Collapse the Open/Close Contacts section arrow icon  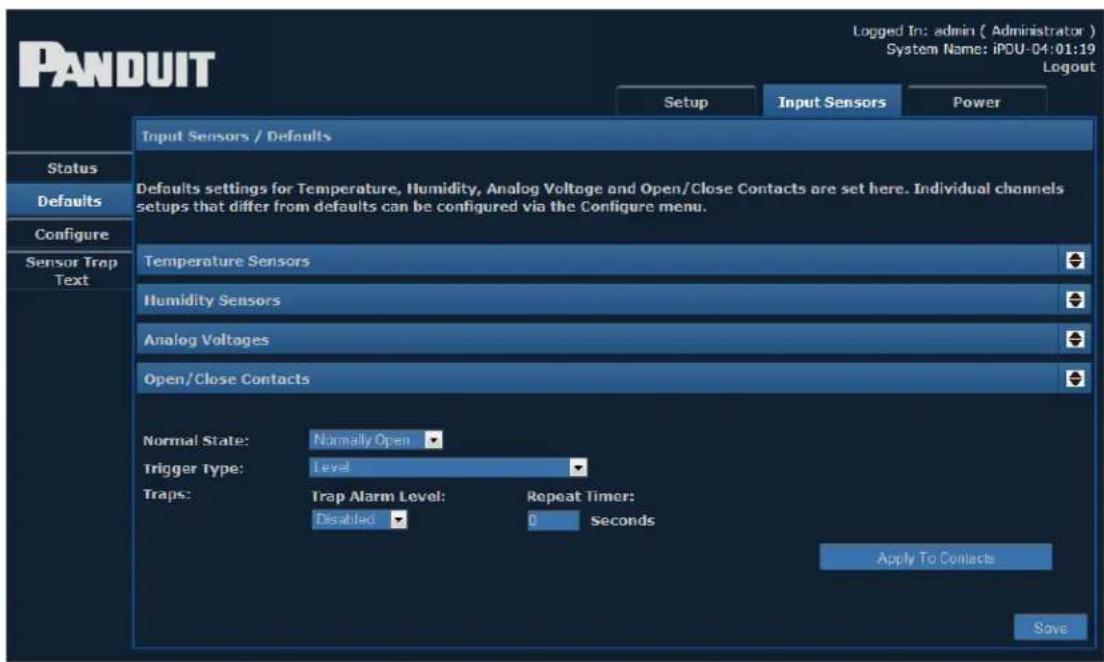1074,379
